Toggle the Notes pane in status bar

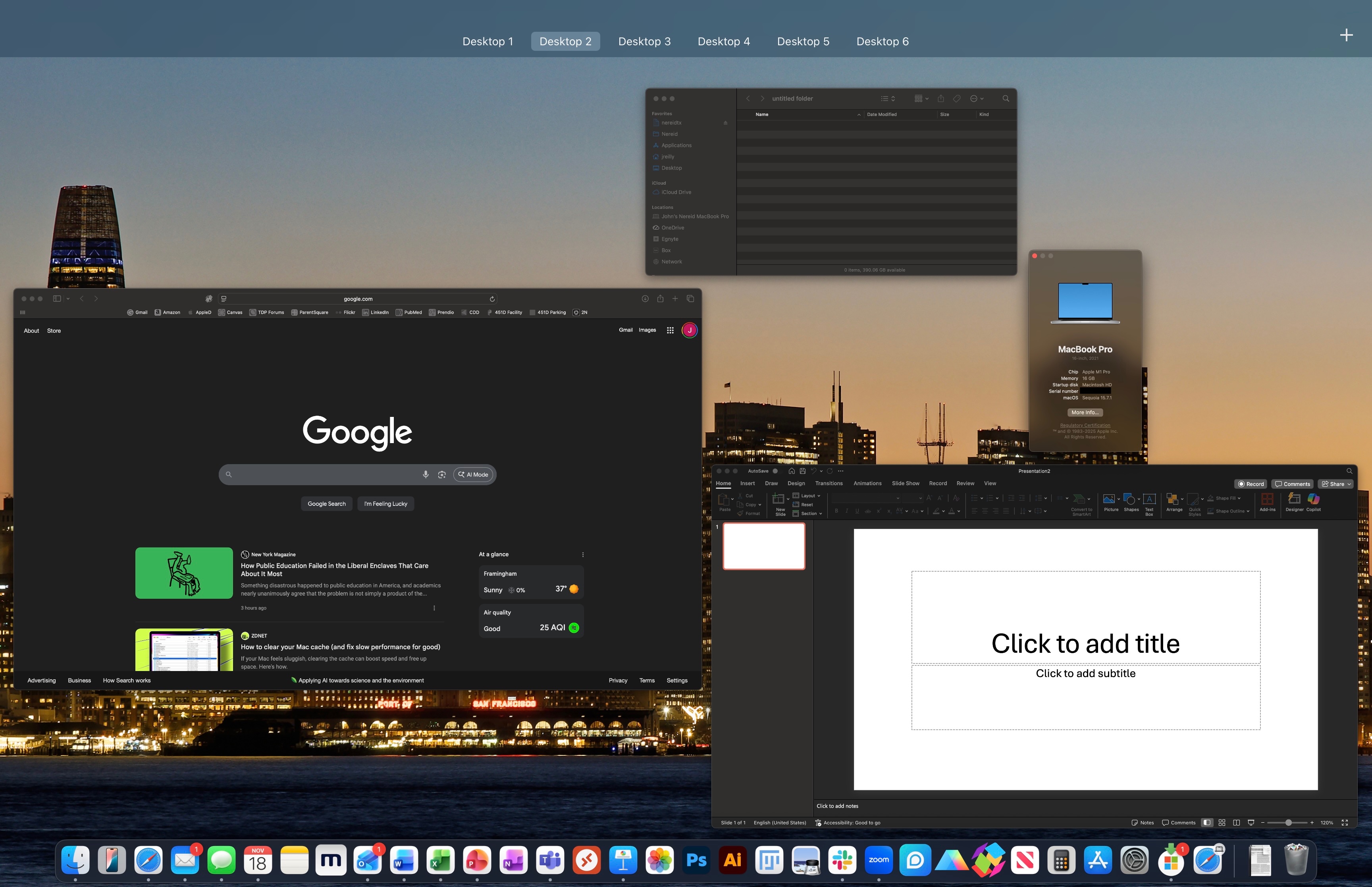point(1142,823)
